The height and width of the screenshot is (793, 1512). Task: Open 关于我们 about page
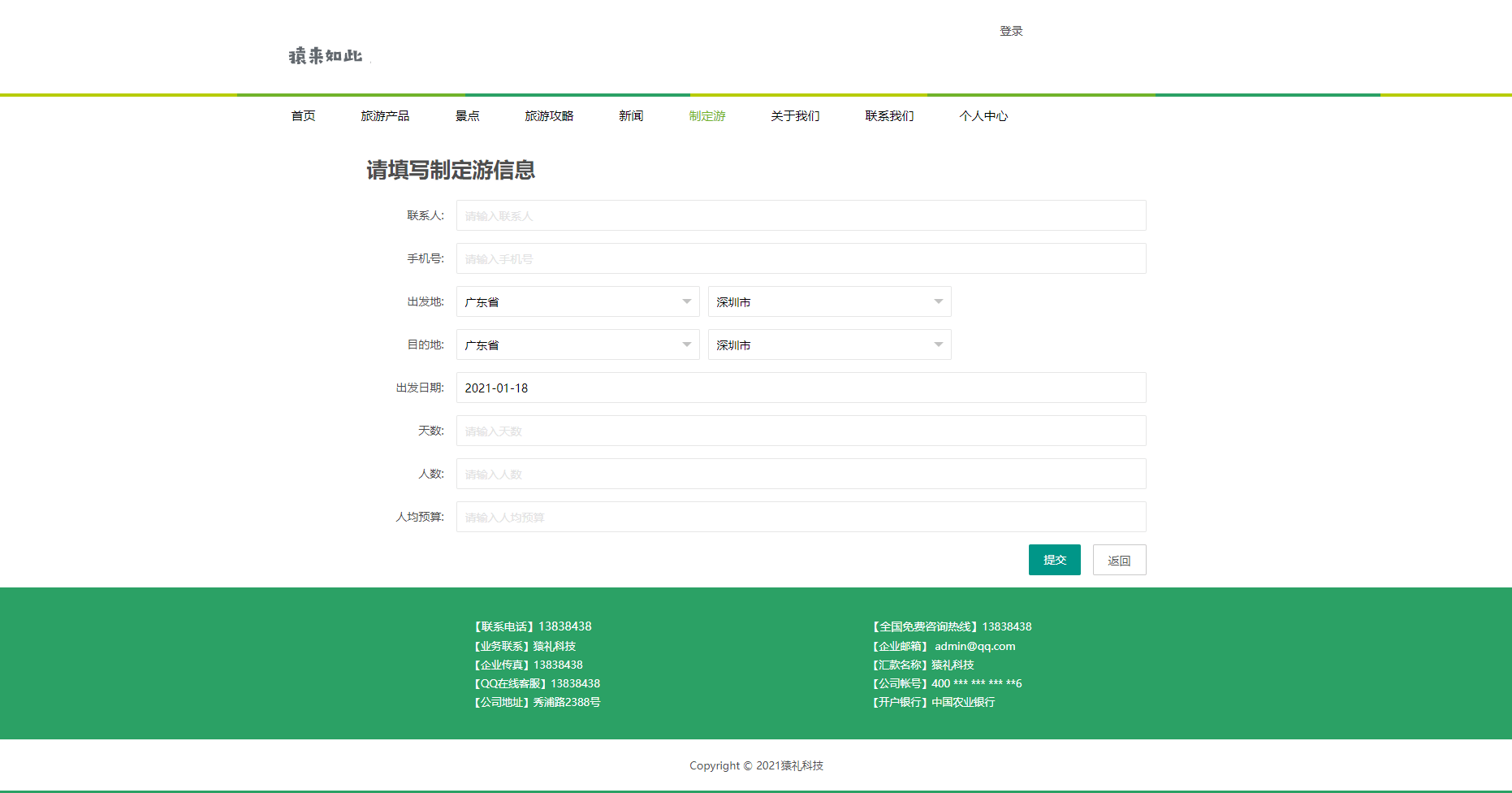point(795,116)
